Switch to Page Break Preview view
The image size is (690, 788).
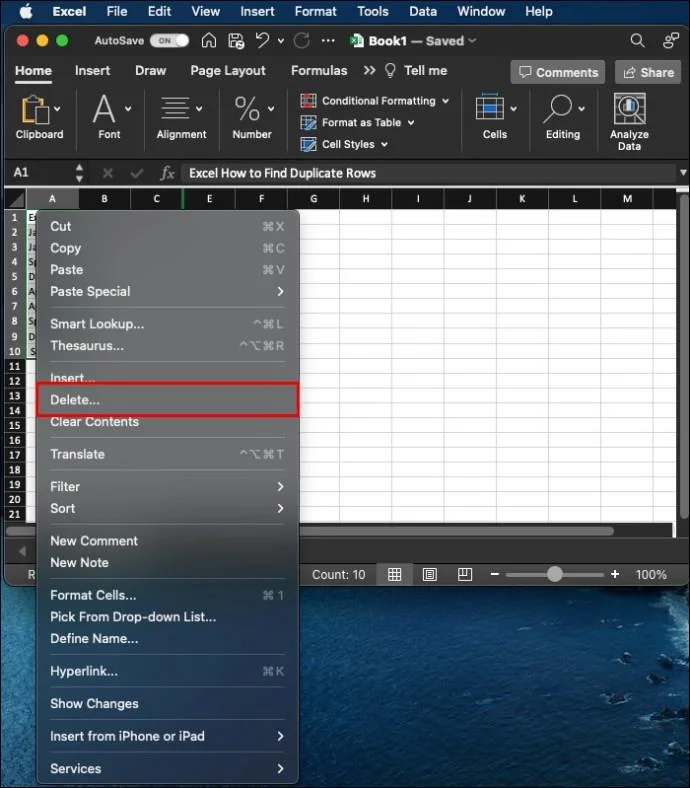click(x=465, y=575)
